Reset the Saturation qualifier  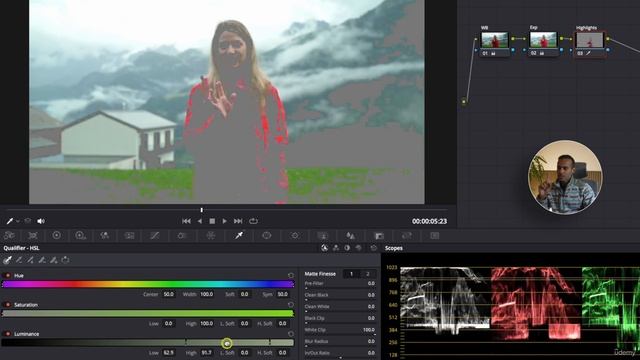pyautogui.click(x=291, y=304)
